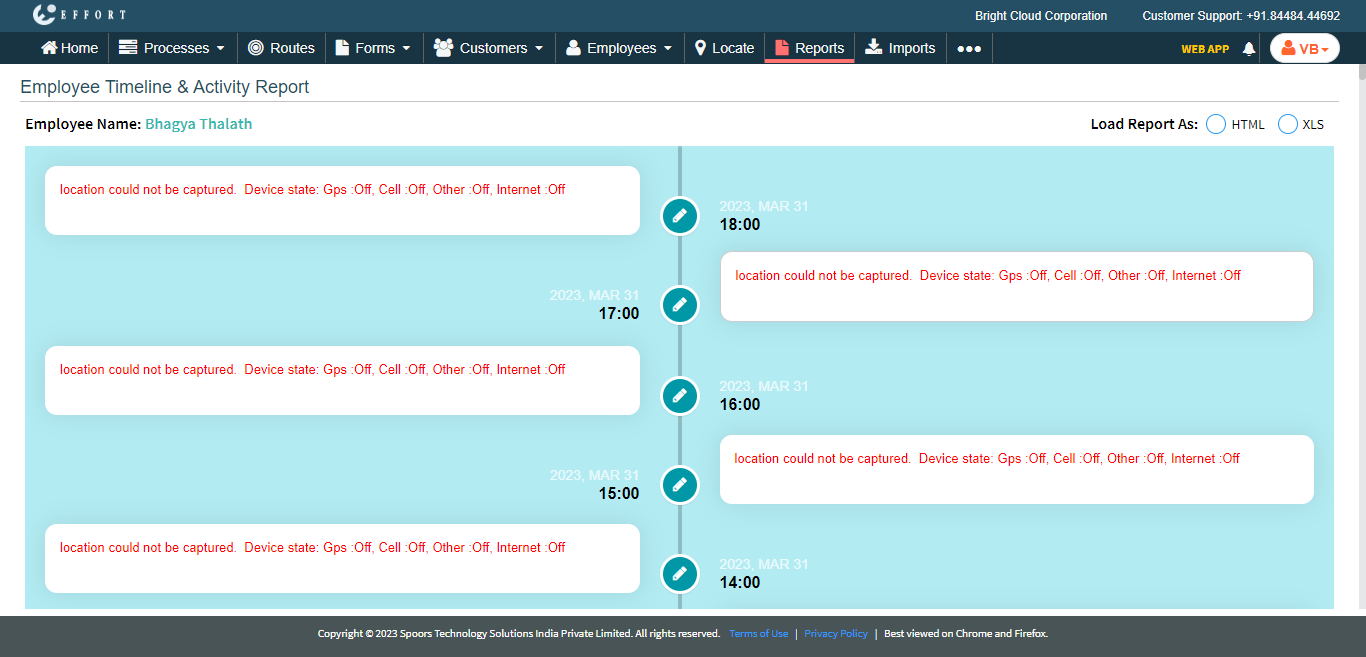Click the WEB APP link

(1205, 48)
